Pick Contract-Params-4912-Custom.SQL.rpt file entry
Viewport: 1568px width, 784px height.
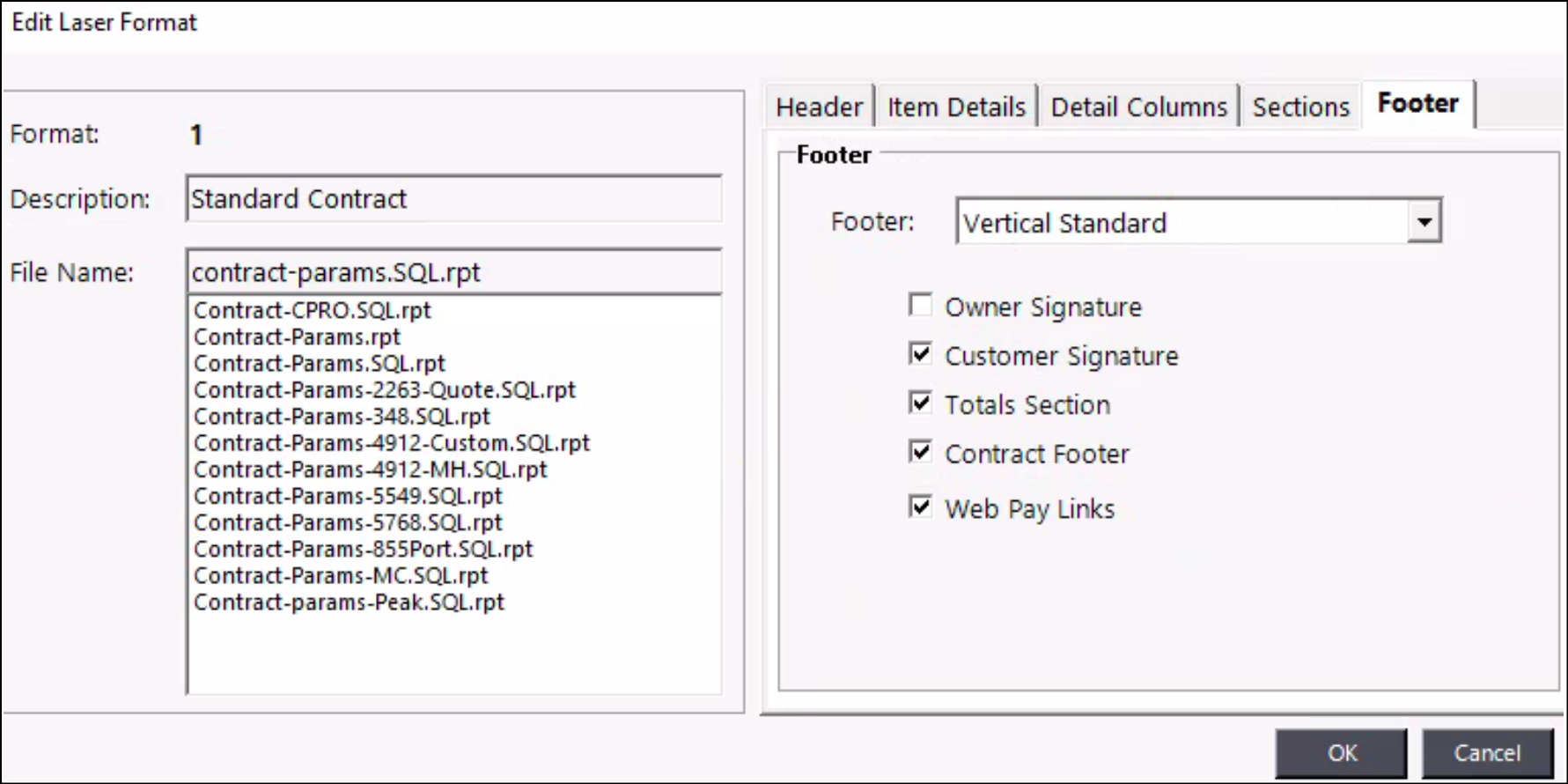(x=392, y=443)
